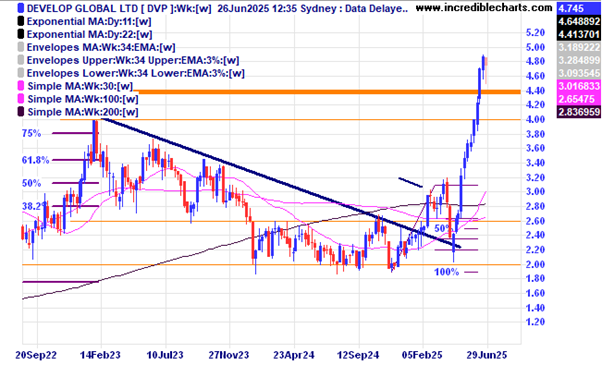Select the Exponential MA:Dy:11:[w] legend label

click(89, 21)
